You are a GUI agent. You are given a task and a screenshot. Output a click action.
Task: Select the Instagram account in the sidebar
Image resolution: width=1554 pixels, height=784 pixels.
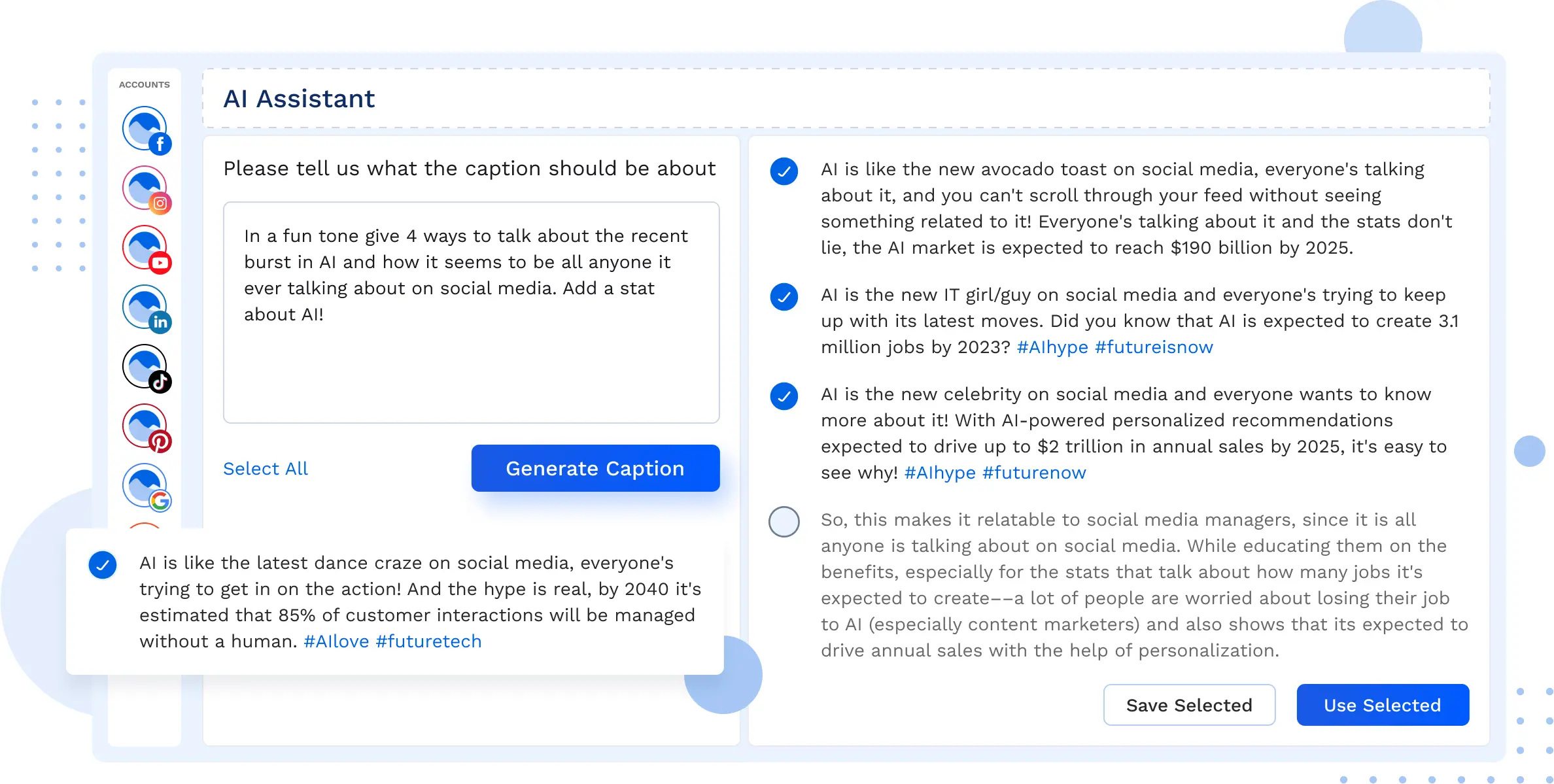pyautogui.click(x=145, y=188)
